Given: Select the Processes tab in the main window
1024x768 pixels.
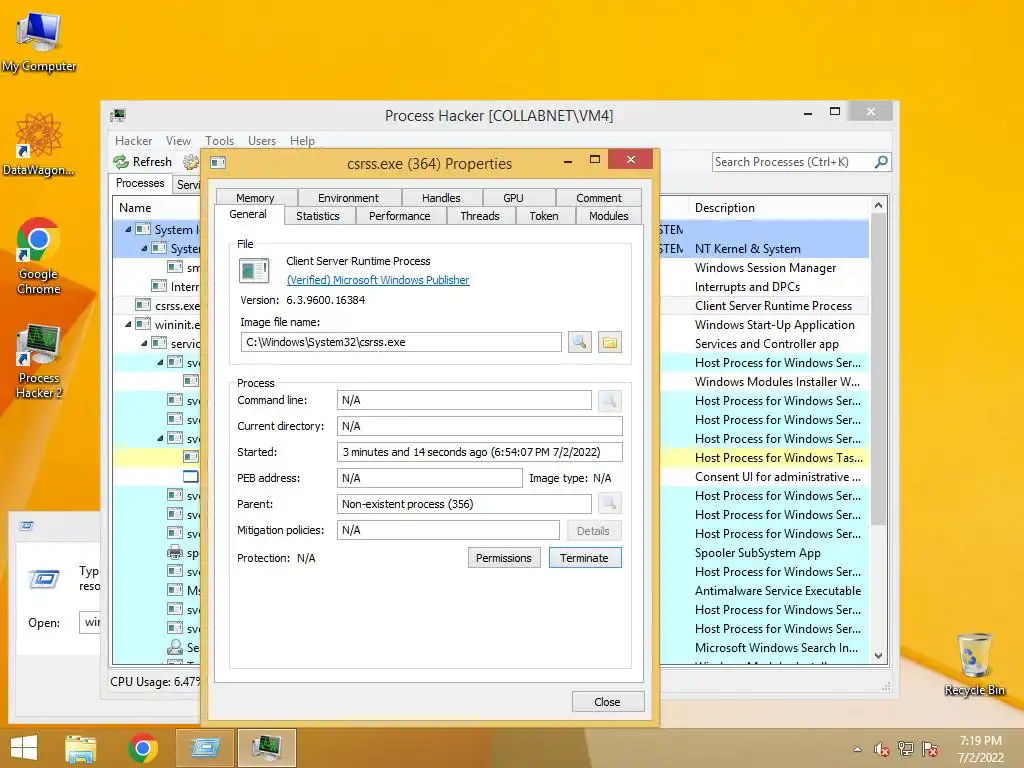Looking at the screenshot, I should pos(140,183).
